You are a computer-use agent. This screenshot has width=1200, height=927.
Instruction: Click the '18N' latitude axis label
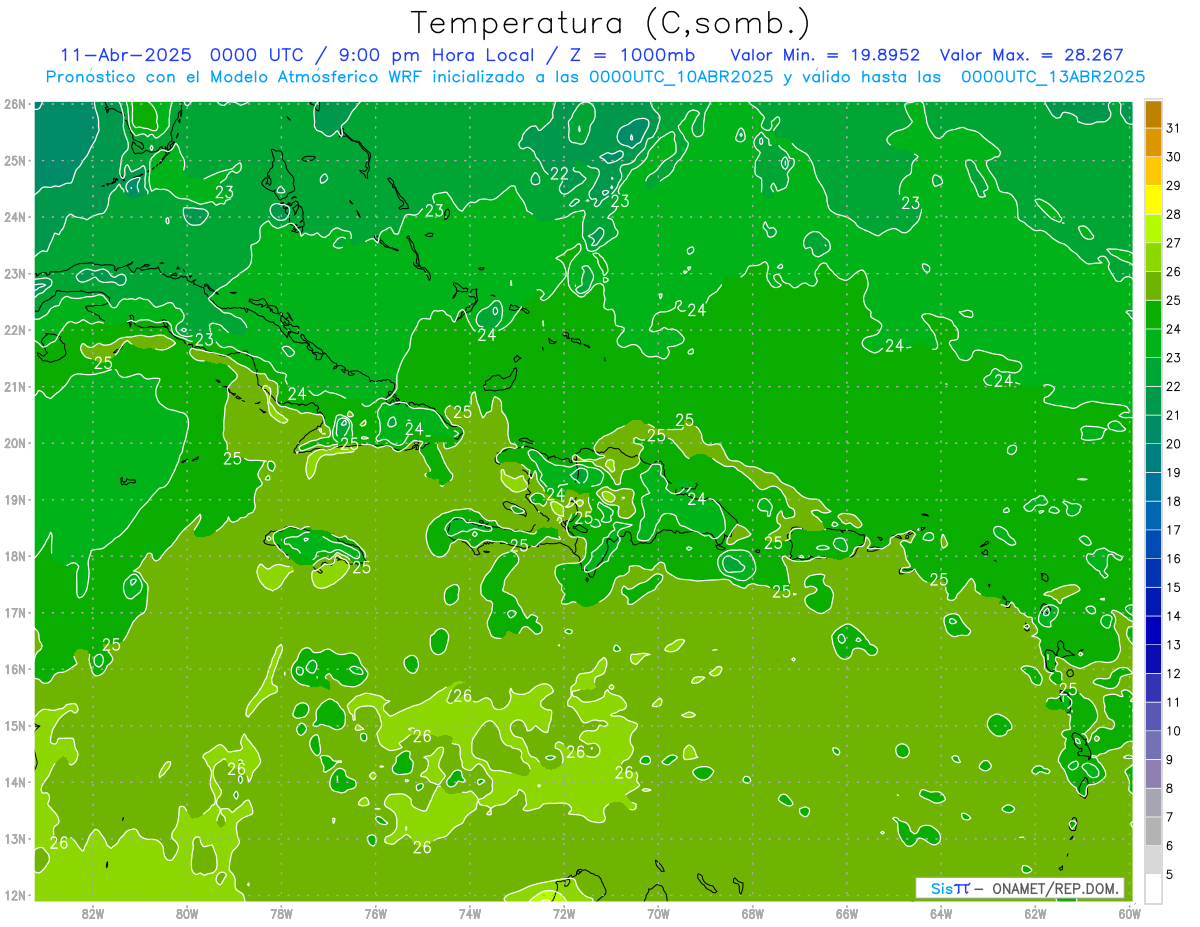click(15, 556)
